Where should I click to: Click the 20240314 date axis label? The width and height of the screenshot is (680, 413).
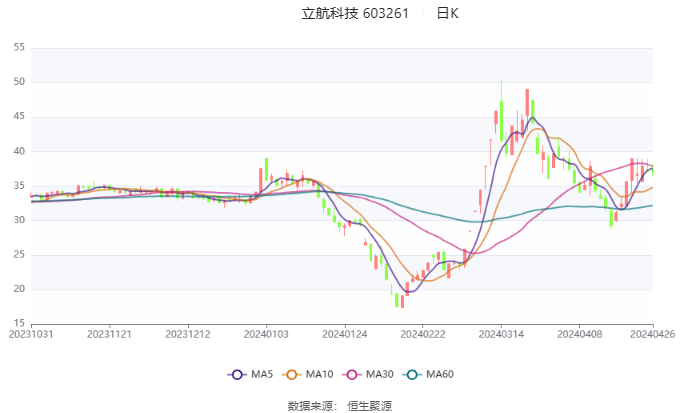[x=501, y=334]
